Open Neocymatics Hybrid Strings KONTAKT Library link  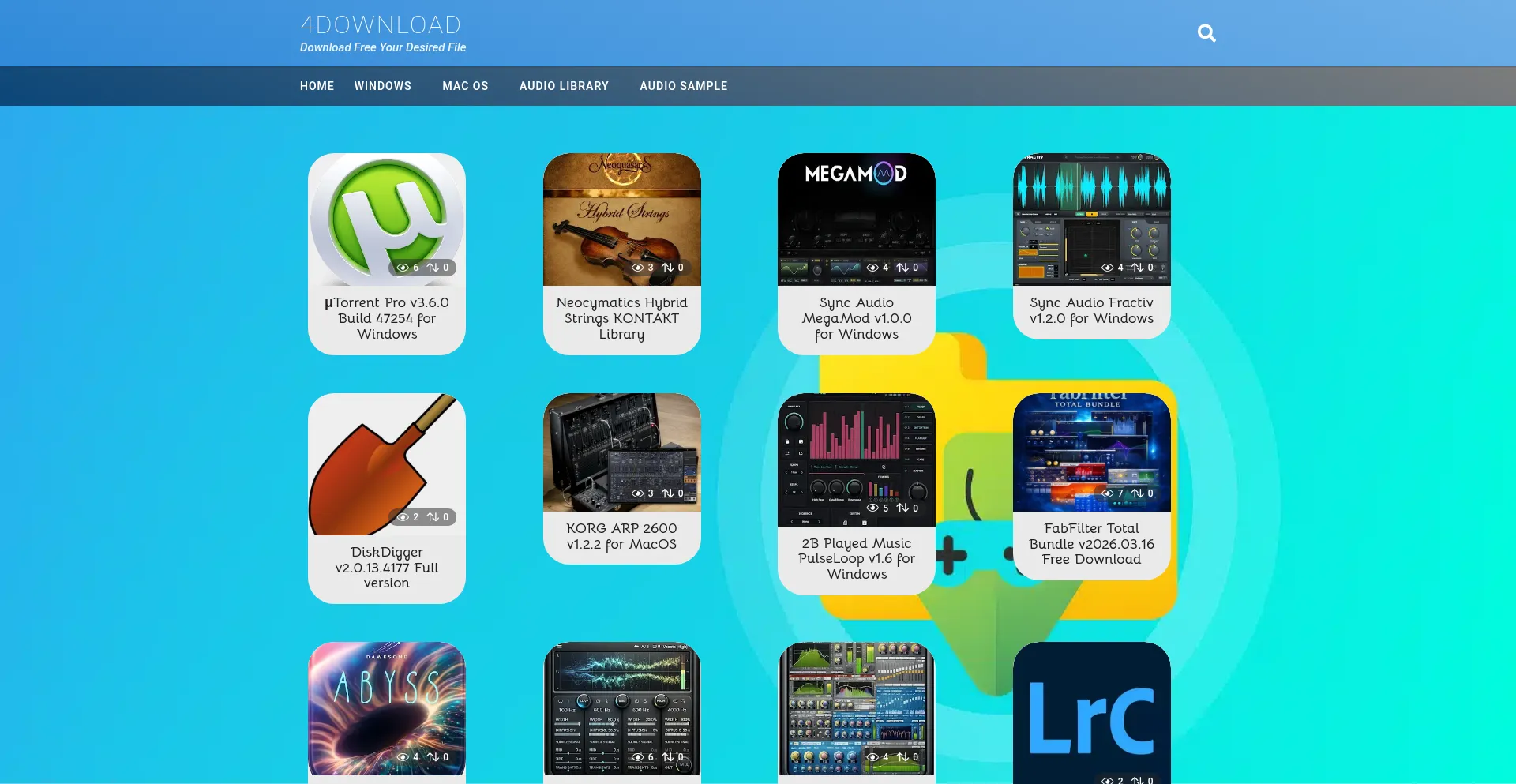tap(622, 318)
